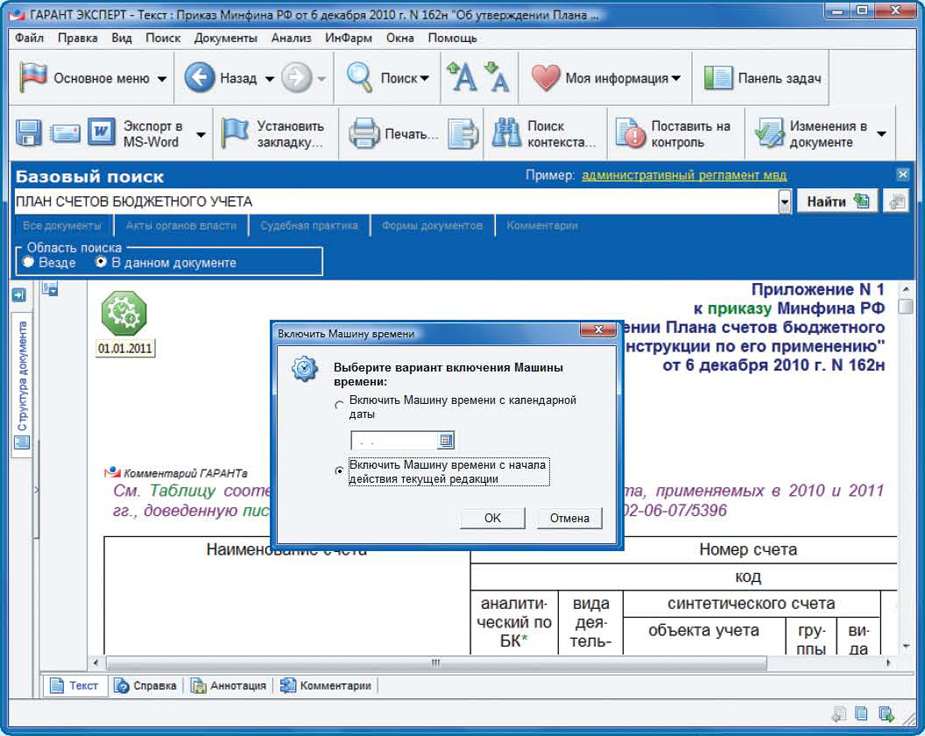Open the 'административный регламент мвд' example link
Viewport: 925px width, 736px height.
click(x=684, y=176)
